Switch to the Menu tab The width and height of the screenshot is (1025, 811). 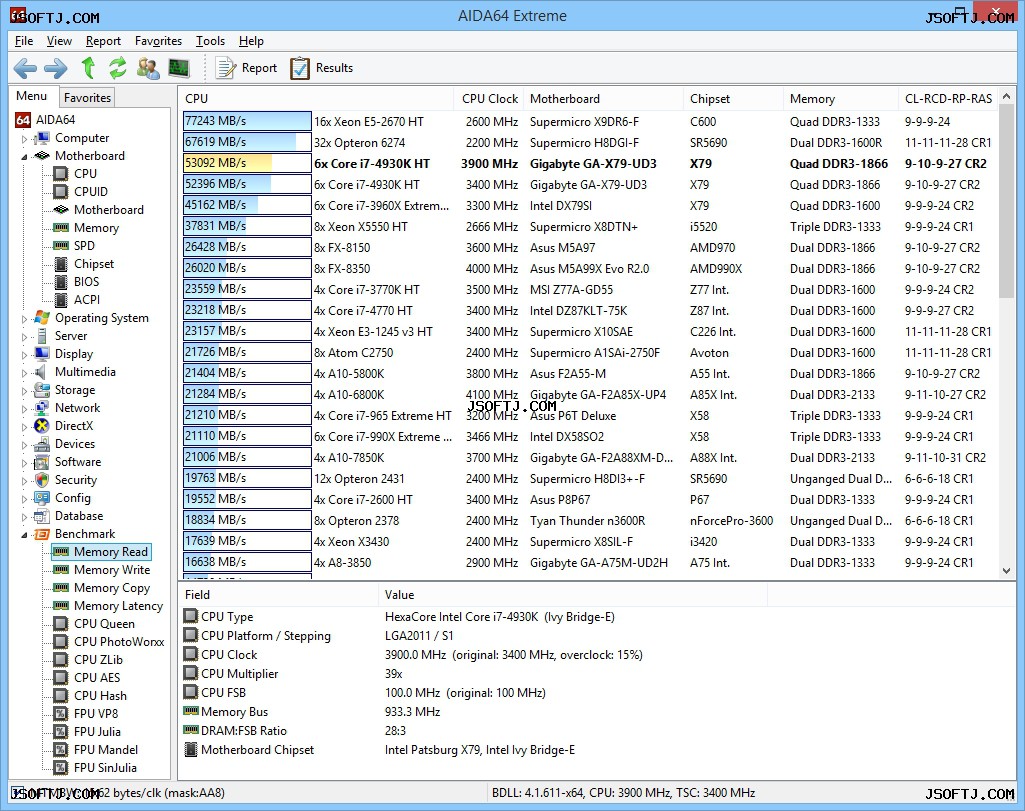[31, 96]
